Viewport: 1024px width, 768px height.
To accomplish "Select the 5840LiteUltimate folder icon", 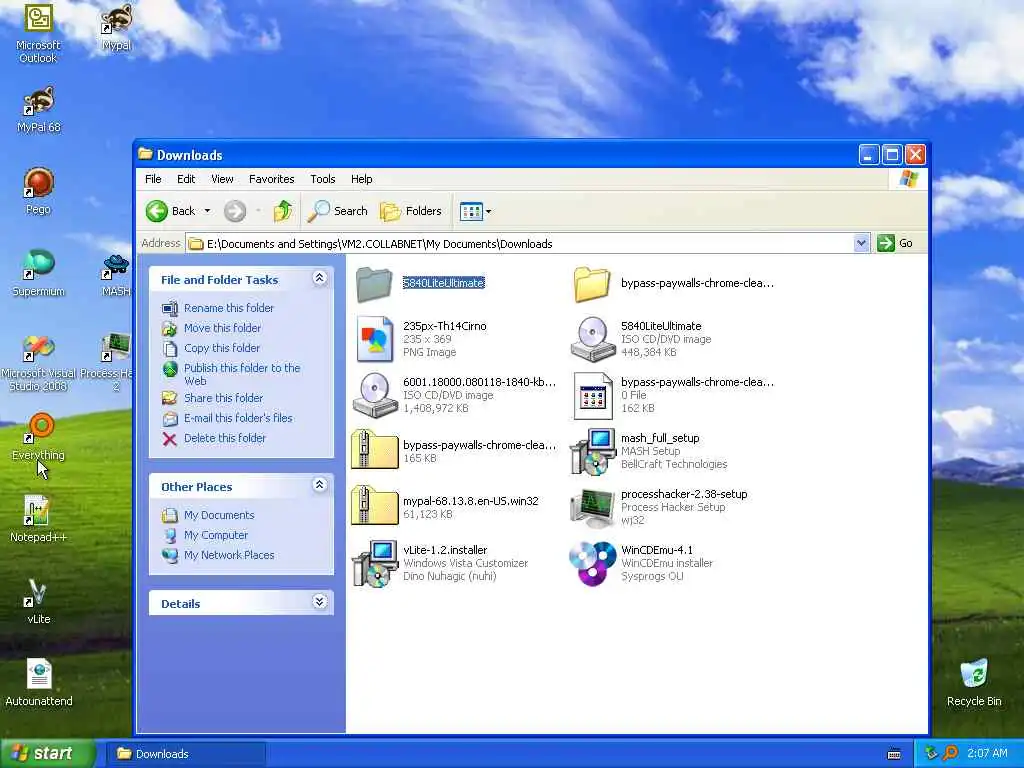I will click(x=374, y=283).
